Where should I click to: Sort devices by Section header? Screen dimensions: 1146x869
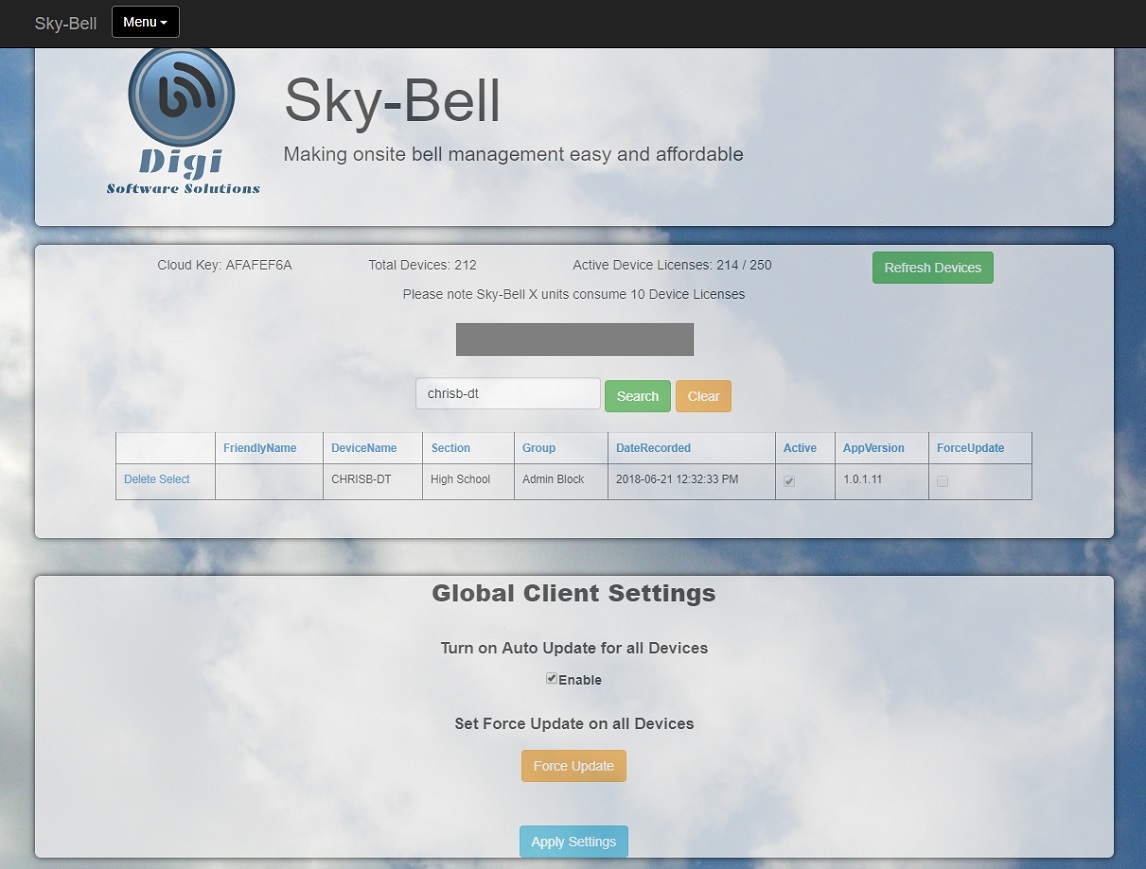point(450,448)
